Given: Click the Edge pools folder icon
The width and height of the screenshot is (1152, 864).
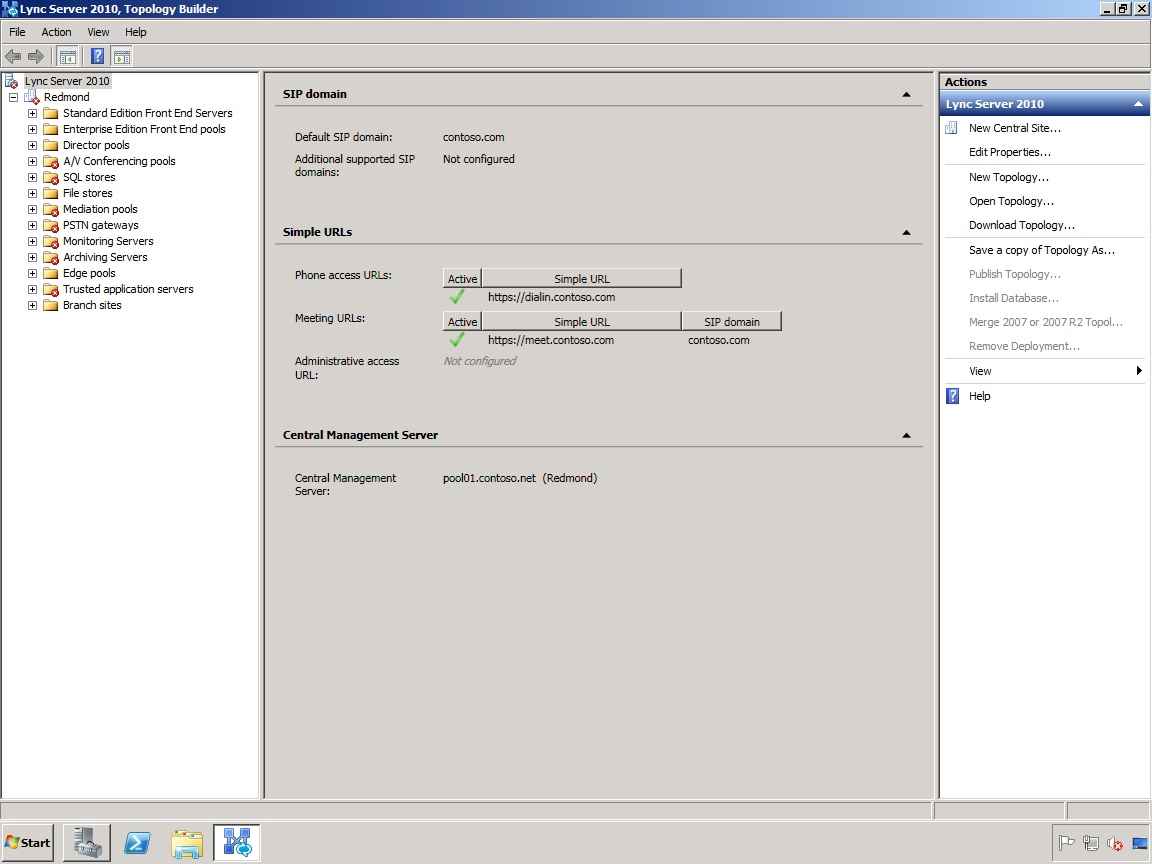Looking at the screenshot, I should 51,273.
